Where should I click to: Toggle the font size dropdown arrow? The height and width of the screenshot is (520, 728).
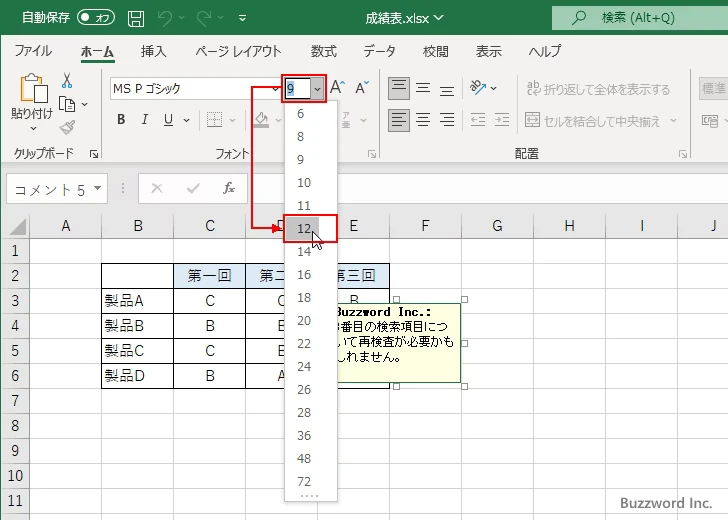pos(318,88)
